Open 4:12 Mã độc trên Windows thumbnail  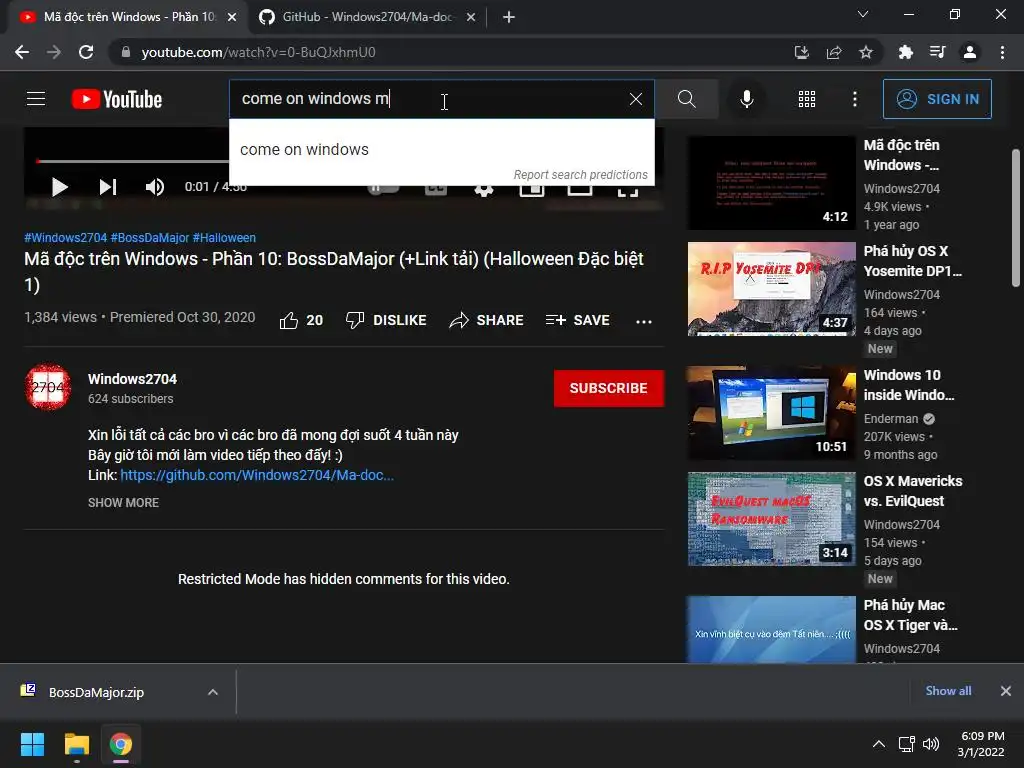point(771,183)
